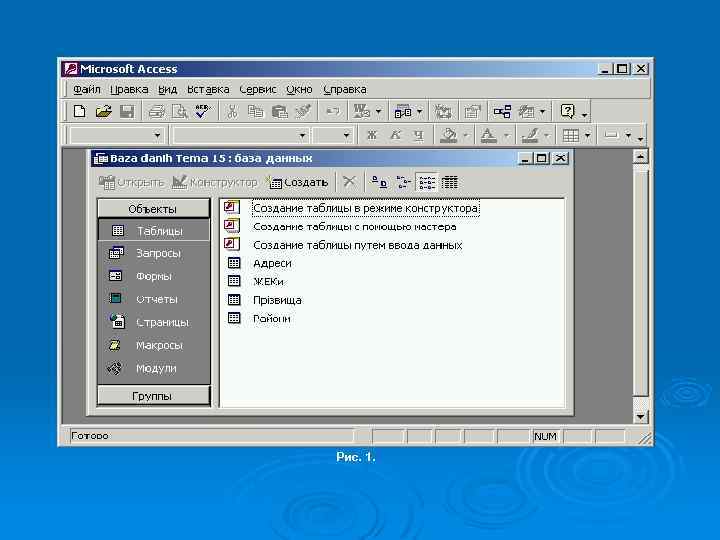Click the Open folder icon
The image size is (720, 540).
point(104,111)
